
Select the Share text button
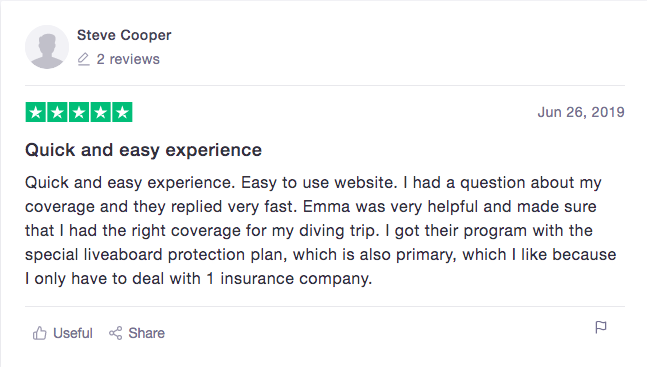[146, 333]
